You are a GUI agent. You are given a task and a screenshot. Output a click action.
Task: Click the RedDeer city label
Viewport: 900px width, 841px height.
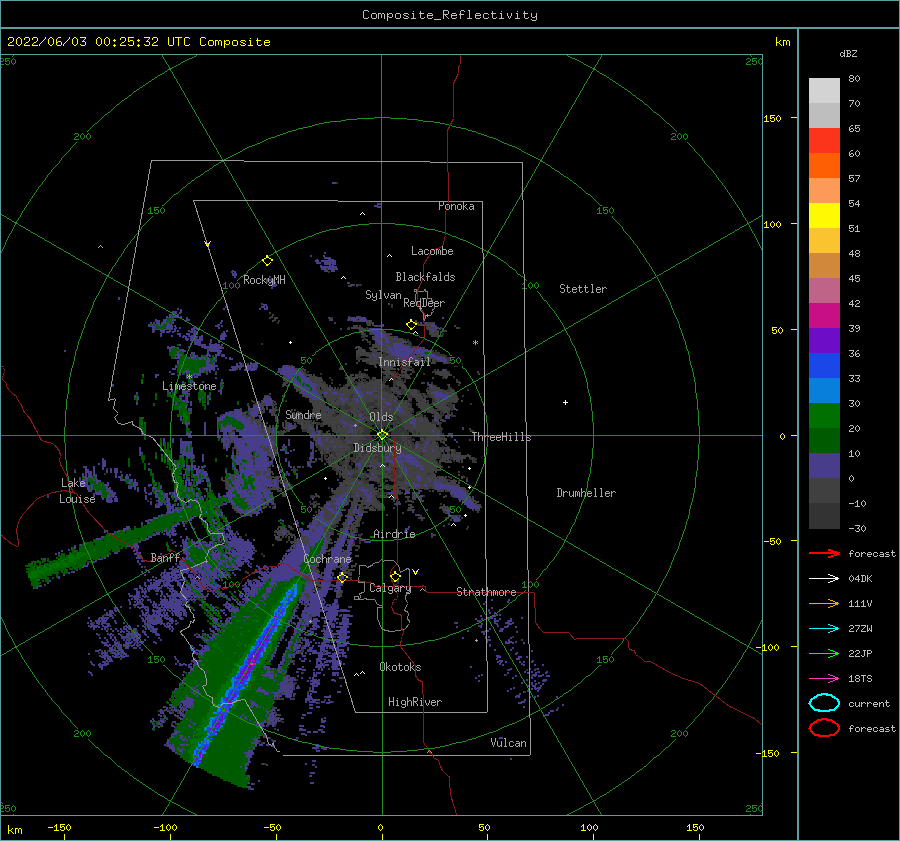tap(424, 303)
